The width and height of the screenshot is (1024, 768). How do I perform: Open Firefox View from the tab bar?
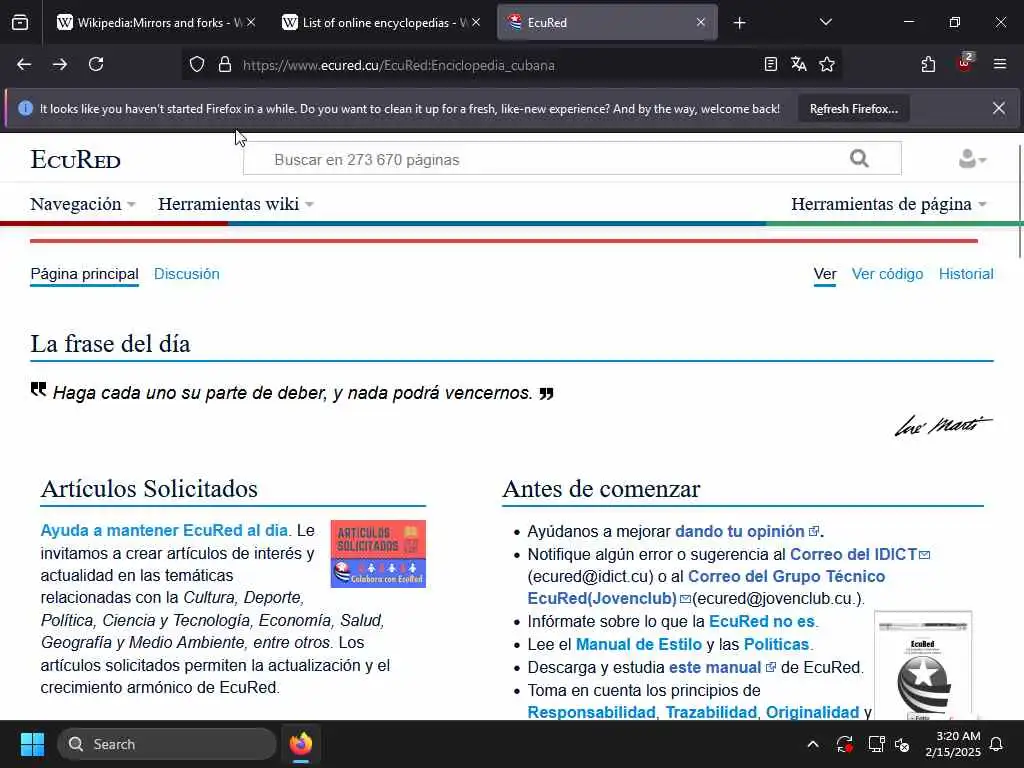(x=20, y=22)
